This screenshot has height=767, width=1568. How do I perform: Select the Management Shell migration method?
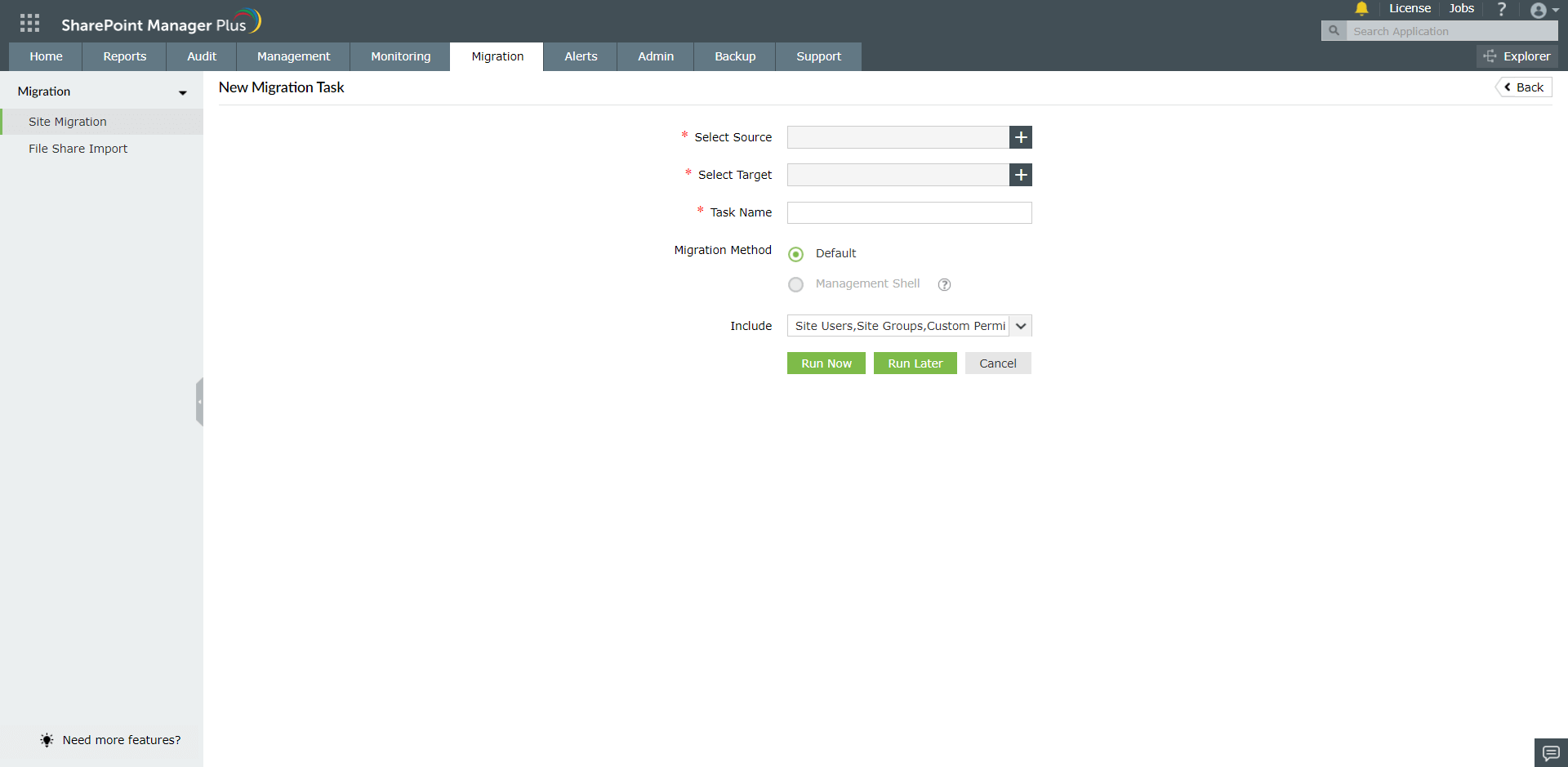(x=796, y=284)
